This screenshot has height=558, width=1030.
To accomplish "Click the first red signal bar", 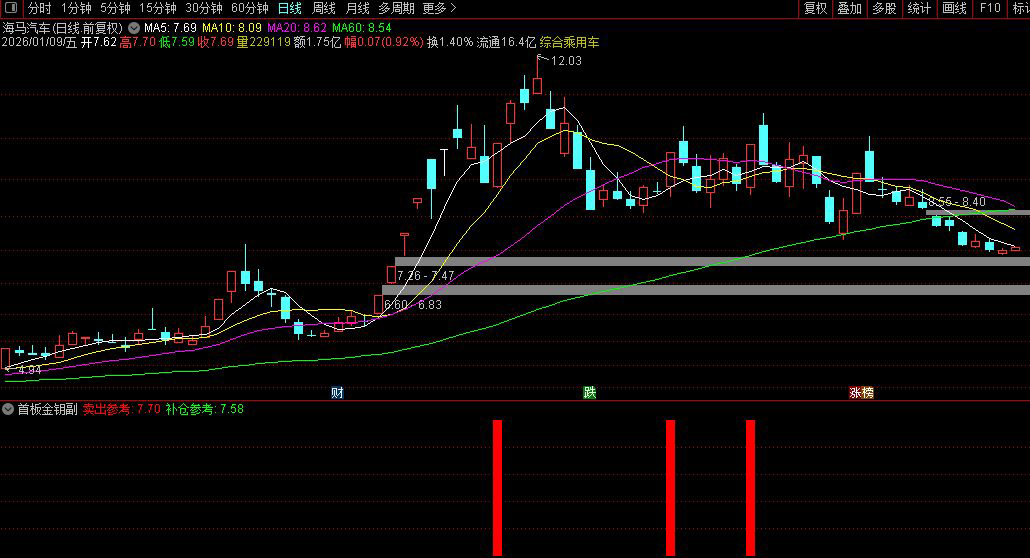I will (x=497, y=488).
